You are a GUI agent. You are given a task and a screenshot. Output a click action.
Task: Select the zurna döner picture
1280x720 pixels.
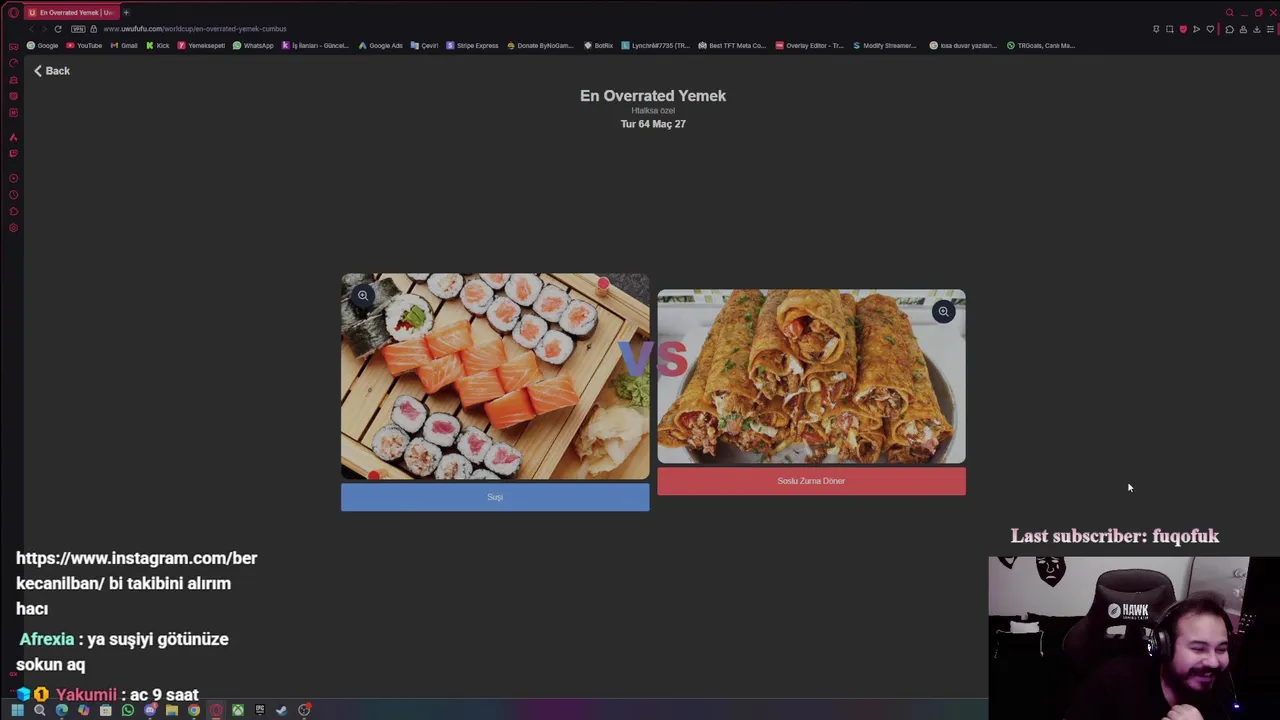[811, 377]
